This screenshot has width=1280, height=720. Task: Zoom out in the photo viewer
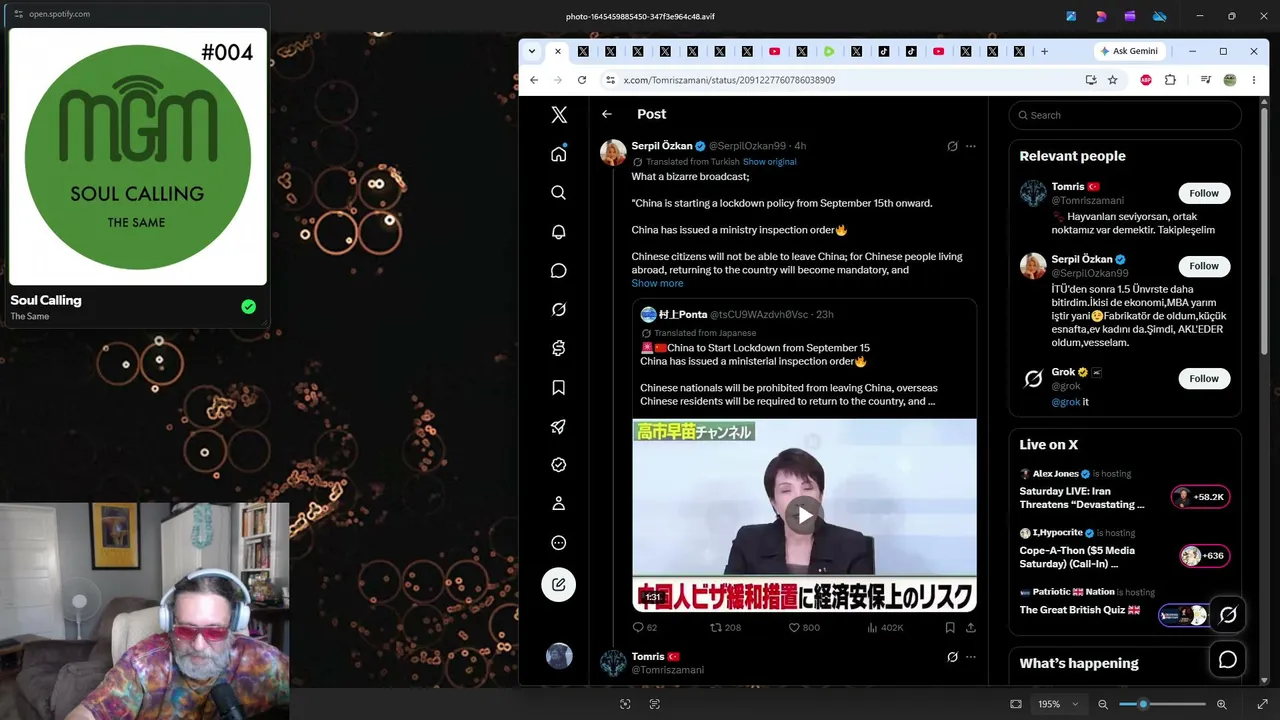point(1103,704)
